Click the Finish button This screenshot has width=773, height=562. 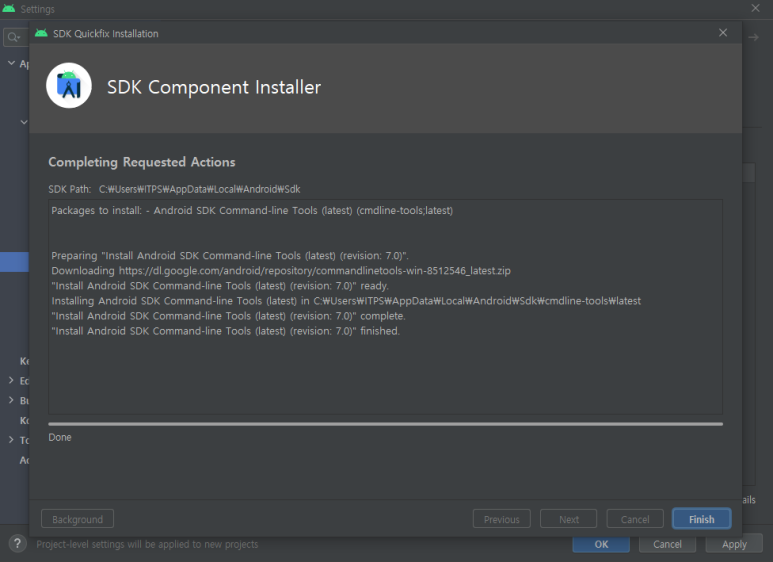click(x=701, y=519)
